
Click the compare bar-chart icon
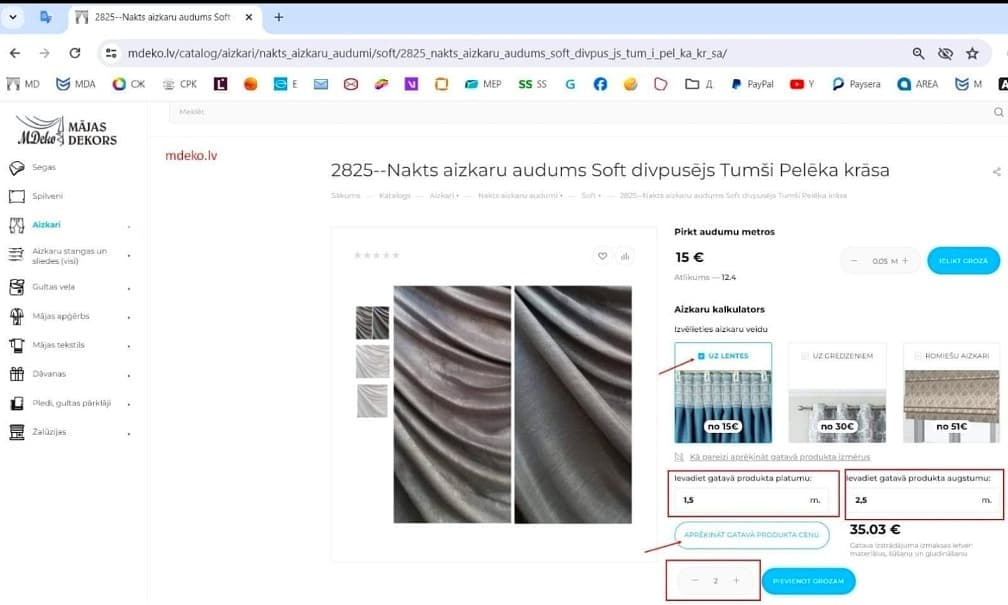[x=625, y=256]
